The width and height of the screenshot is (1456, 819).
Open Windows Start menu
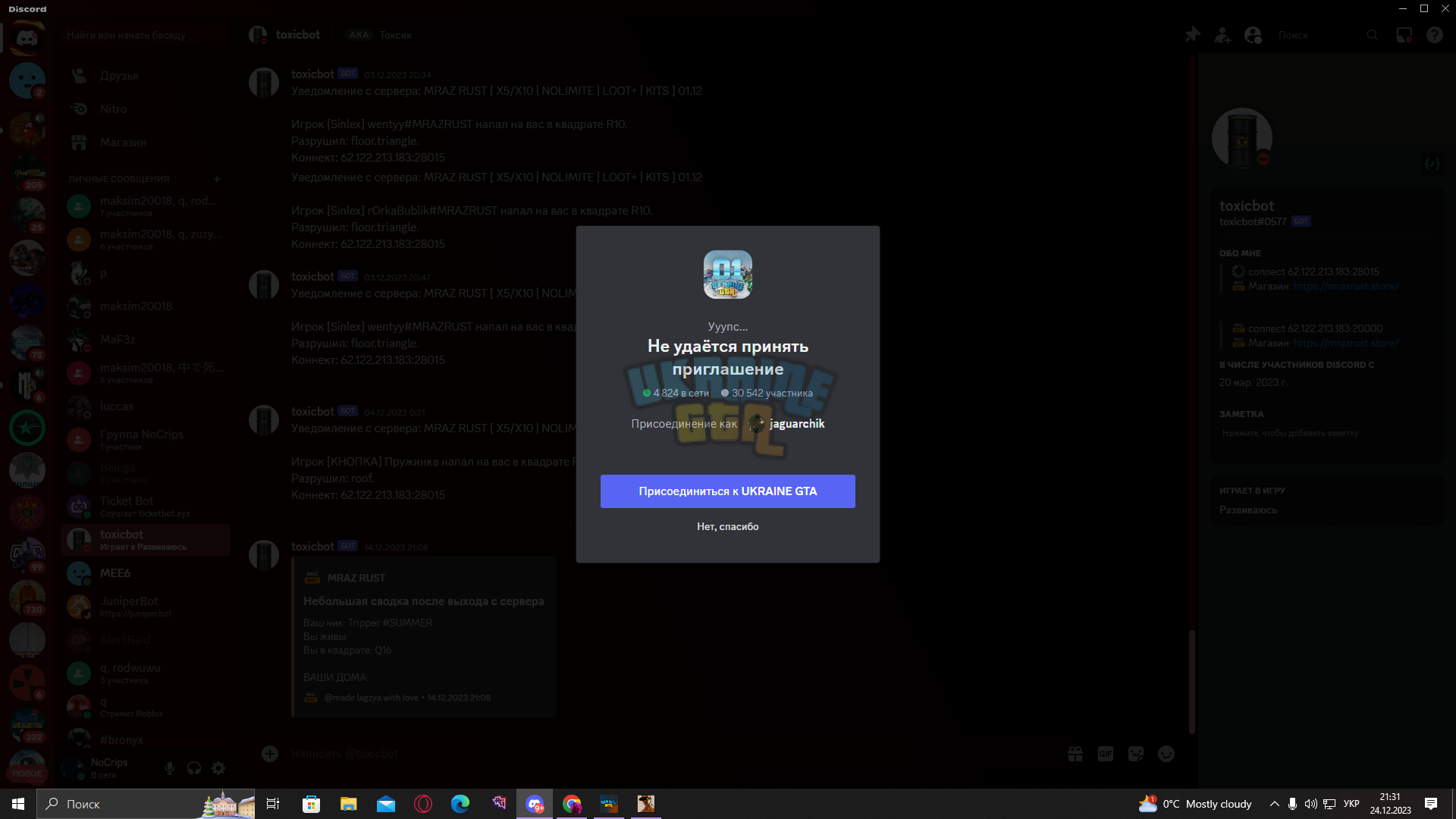point(18,804)
